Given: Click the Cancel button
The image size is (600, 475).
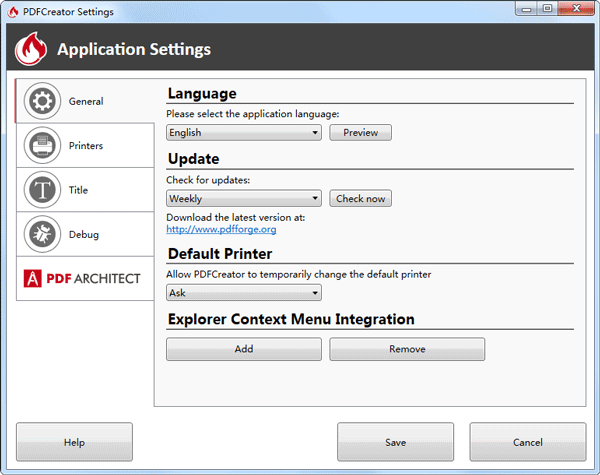Looking at the screenshot, I should (x=528, y=442).
